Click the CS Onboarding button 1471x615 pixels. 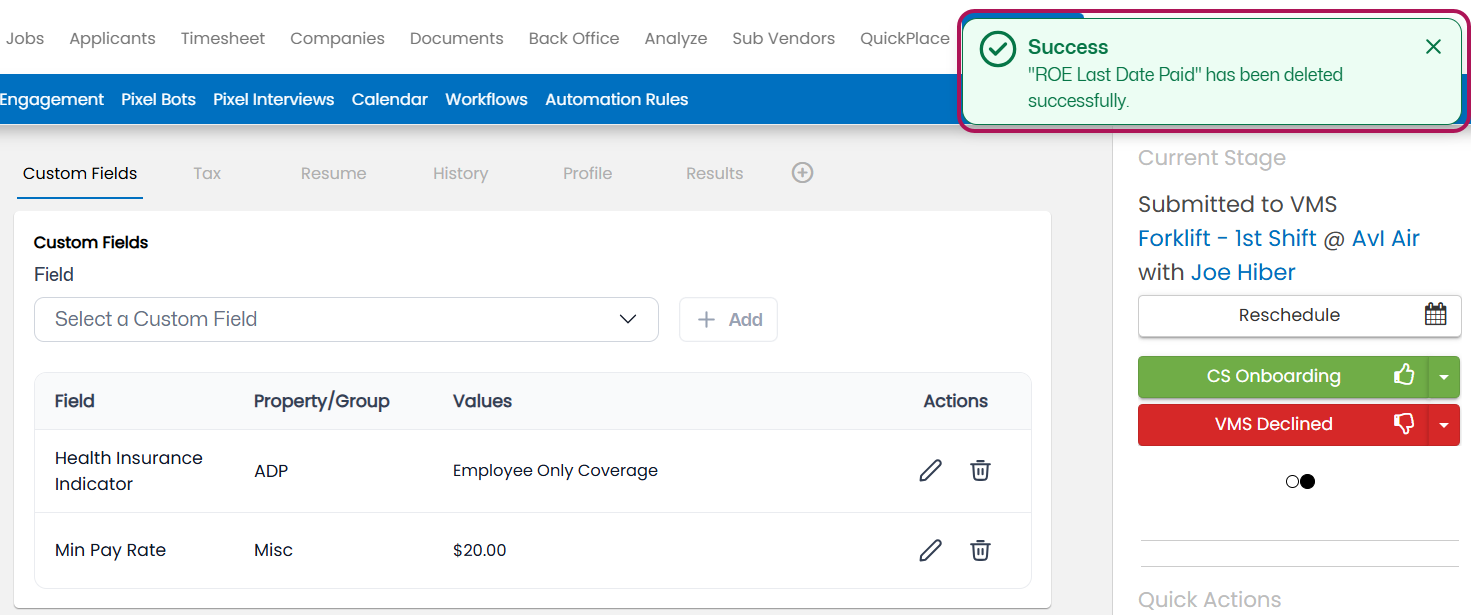1283,377
